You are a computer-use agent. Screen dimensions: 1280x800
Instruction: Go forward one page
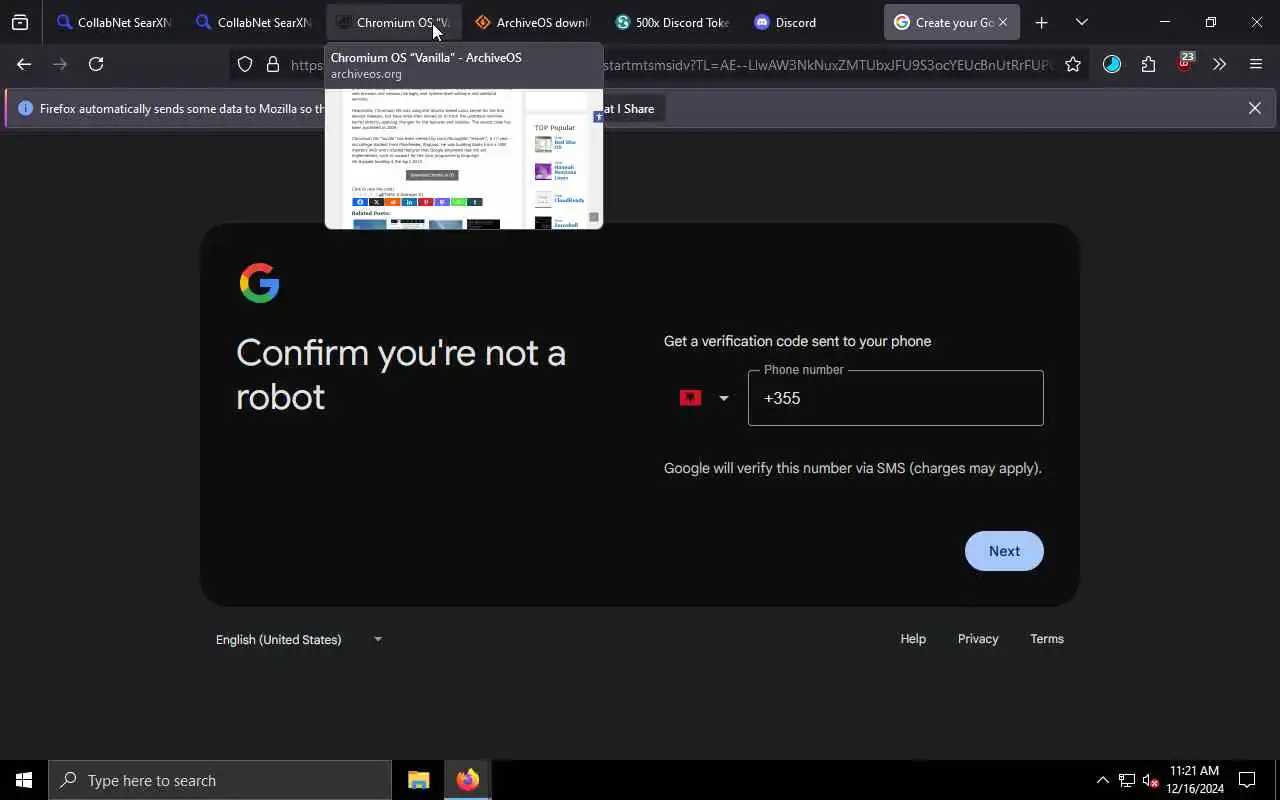click(x=60, y=64)
